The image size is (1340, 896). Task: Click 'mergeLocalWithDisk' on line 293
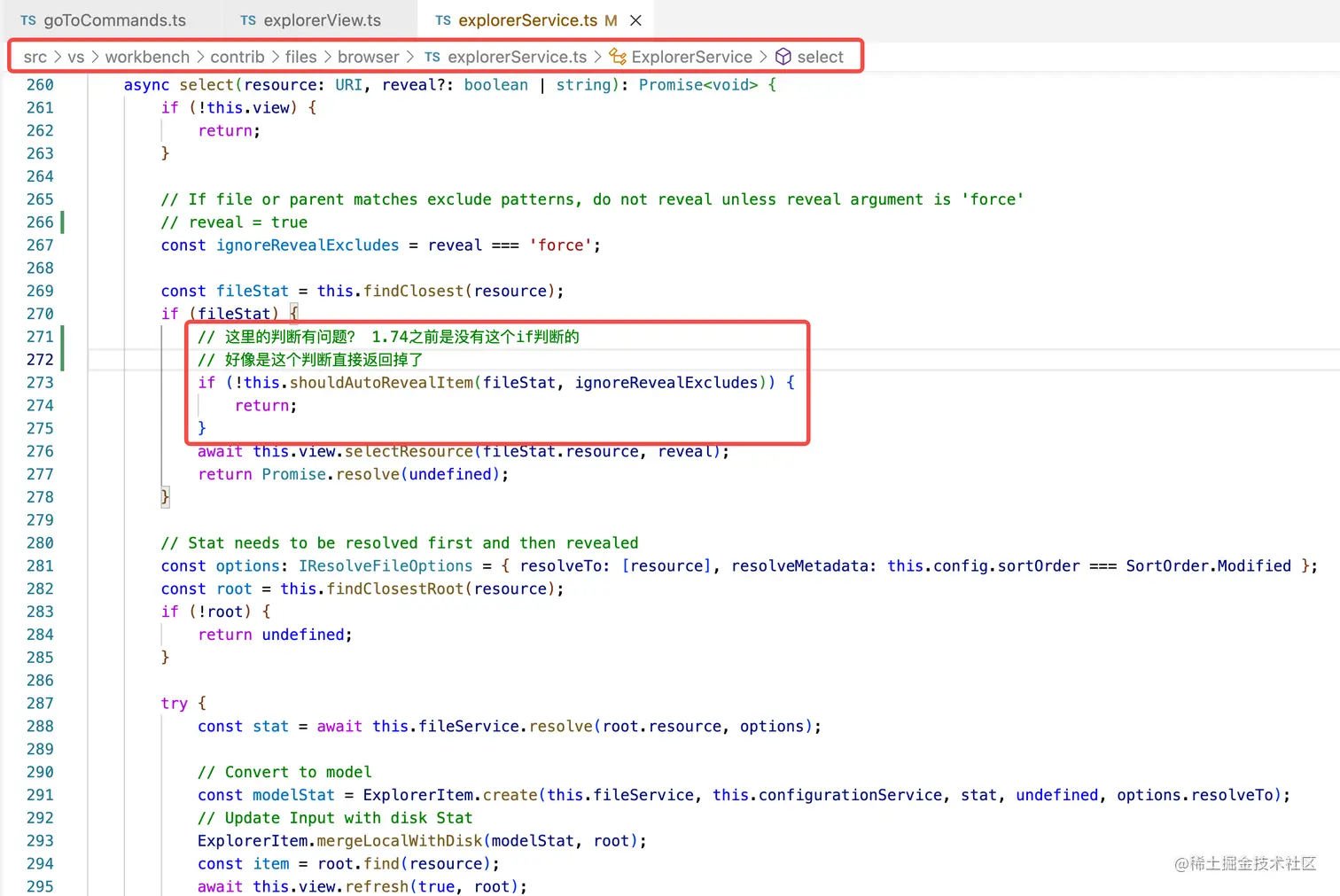coord(400,840)
